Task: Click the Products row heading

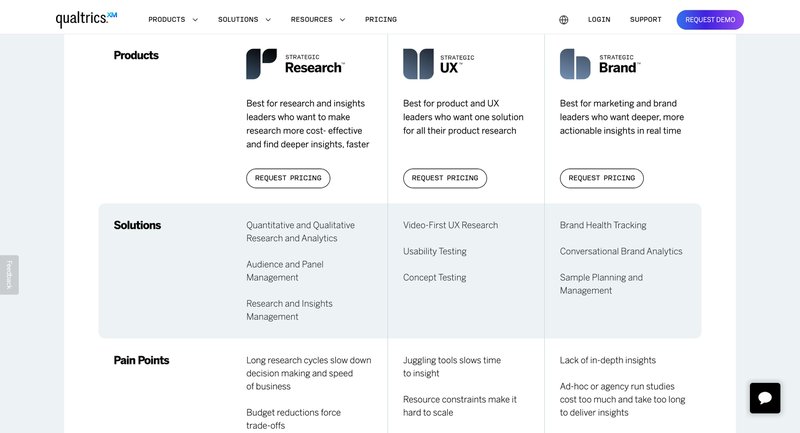Action: click(x=136, y=55)
